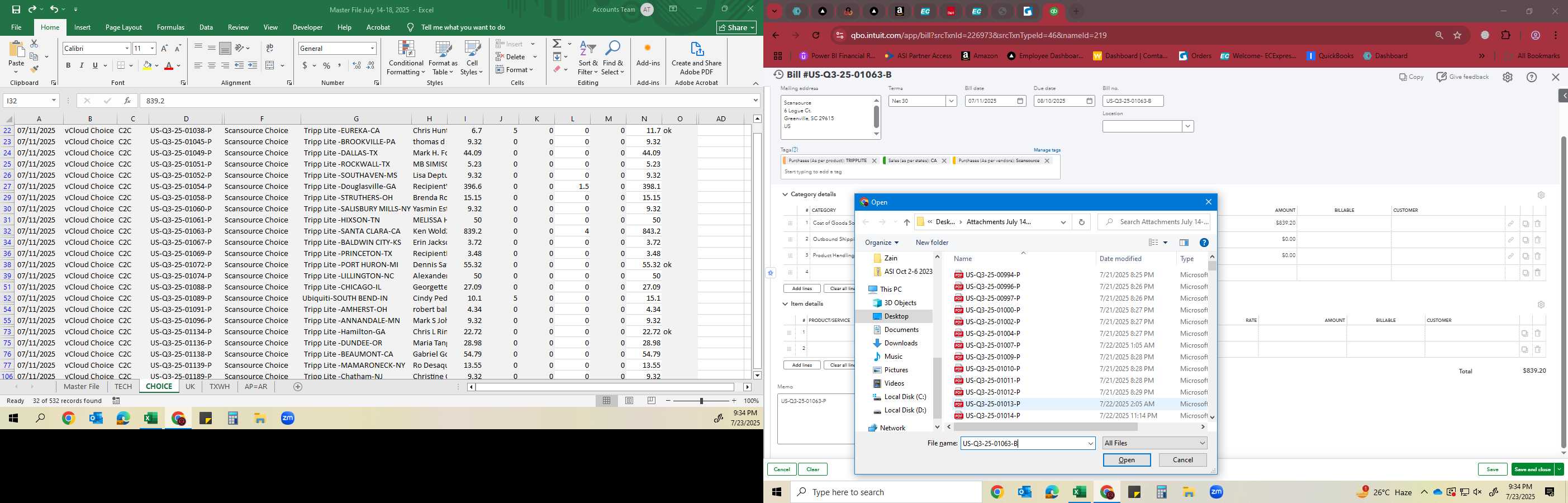This screenshot has width=1568, height=503.
Task: Toggle preview pane in Open dialog
Action: pyautogui.click(x=1184, y=243)
